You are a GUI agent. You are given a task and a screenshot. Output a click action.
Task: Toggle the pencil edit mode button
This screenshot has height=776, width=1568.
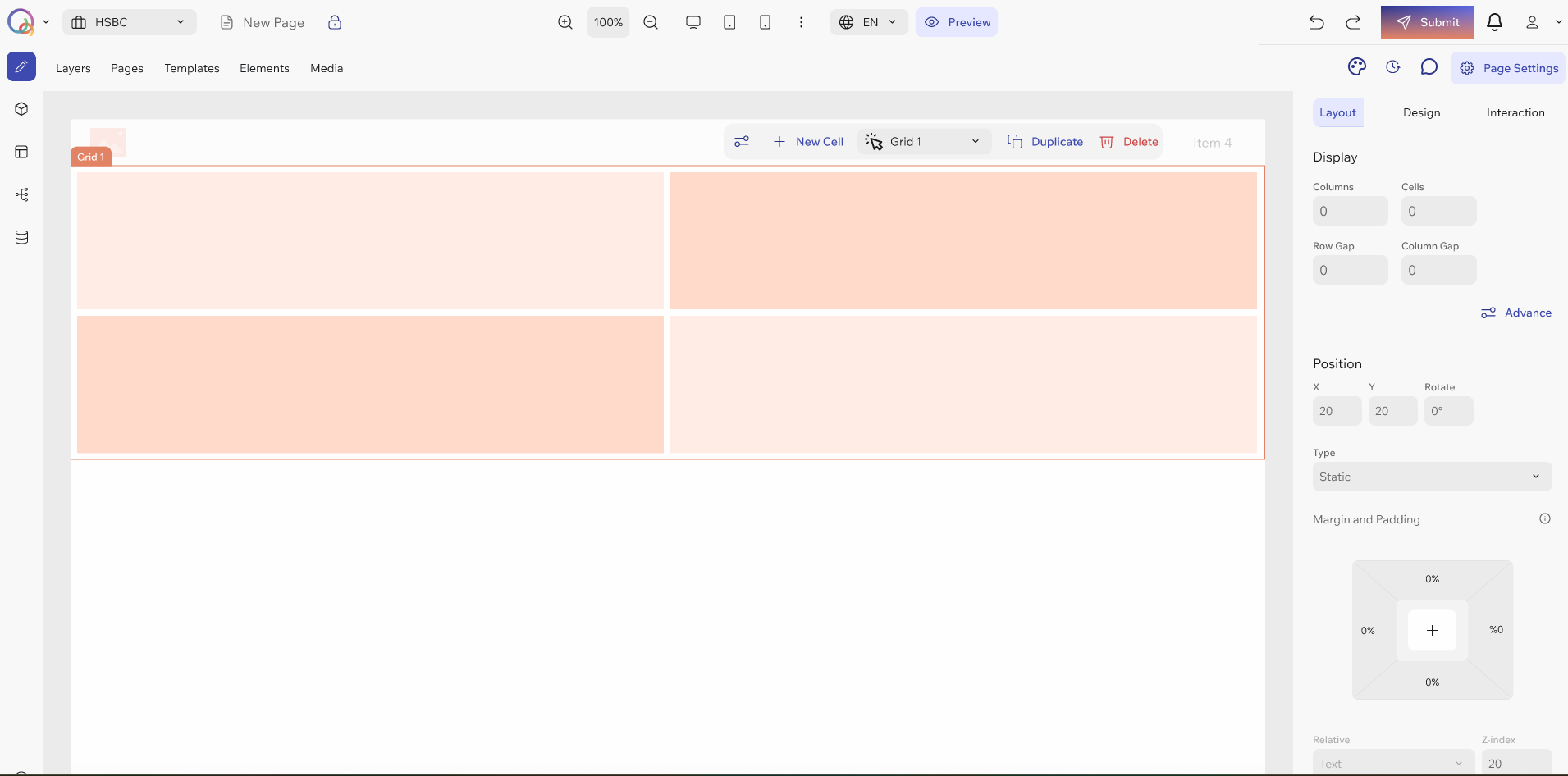pyautogui.click(x=21, y=66)
